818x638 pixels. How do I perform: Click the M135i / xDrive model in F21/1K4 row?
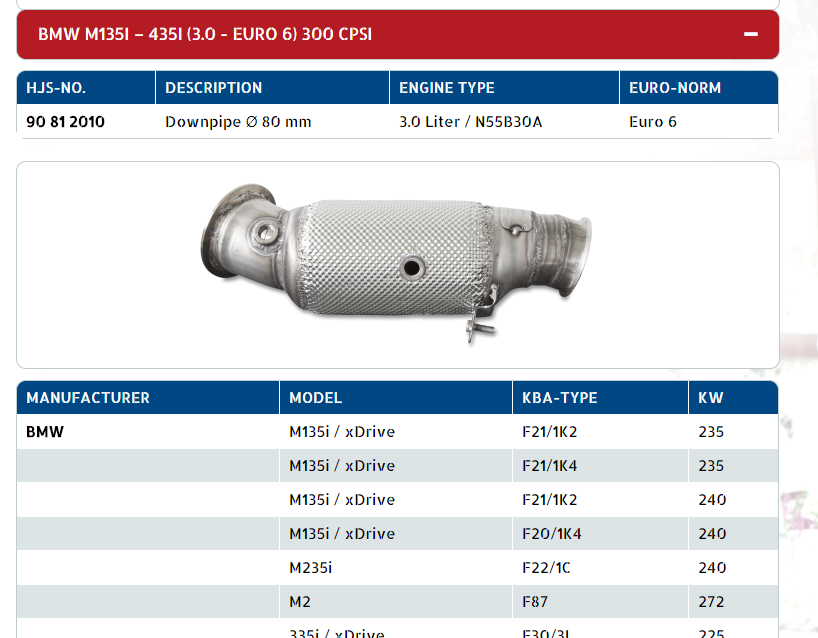pos(342,466)
